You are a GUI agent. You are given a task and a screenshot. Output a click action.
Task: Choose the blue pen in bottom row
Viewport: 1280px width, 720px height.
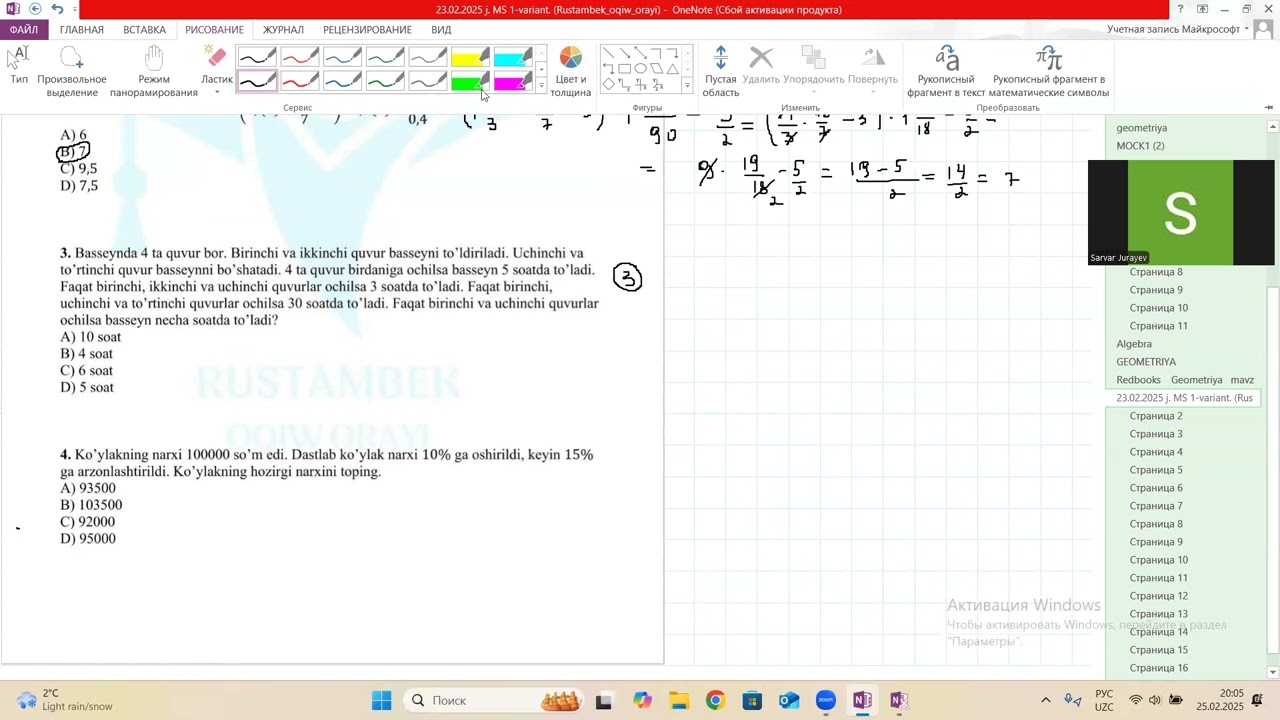click(342, 82)
